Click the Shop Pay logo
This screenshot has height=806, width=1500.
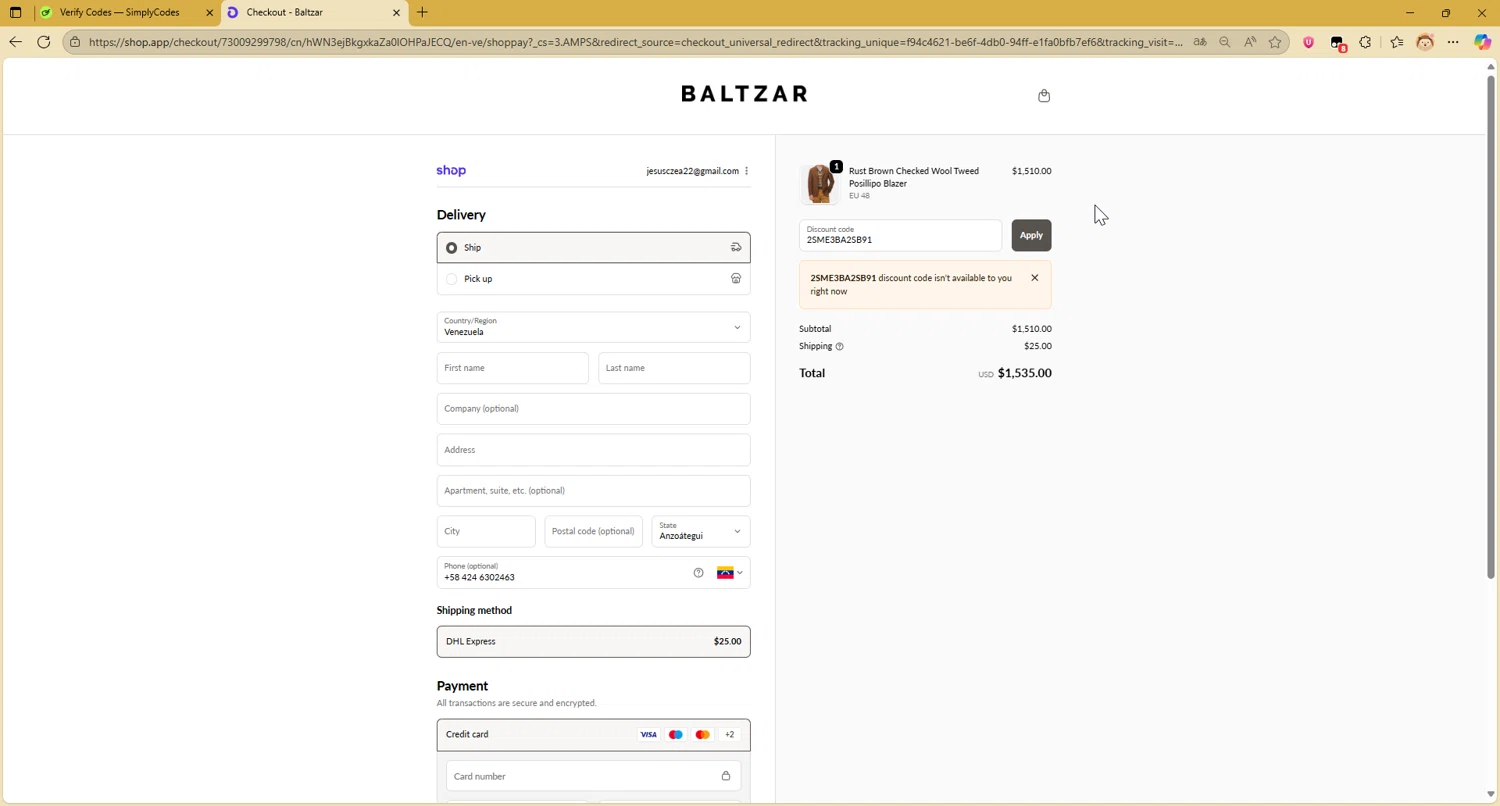coord(451,170)
